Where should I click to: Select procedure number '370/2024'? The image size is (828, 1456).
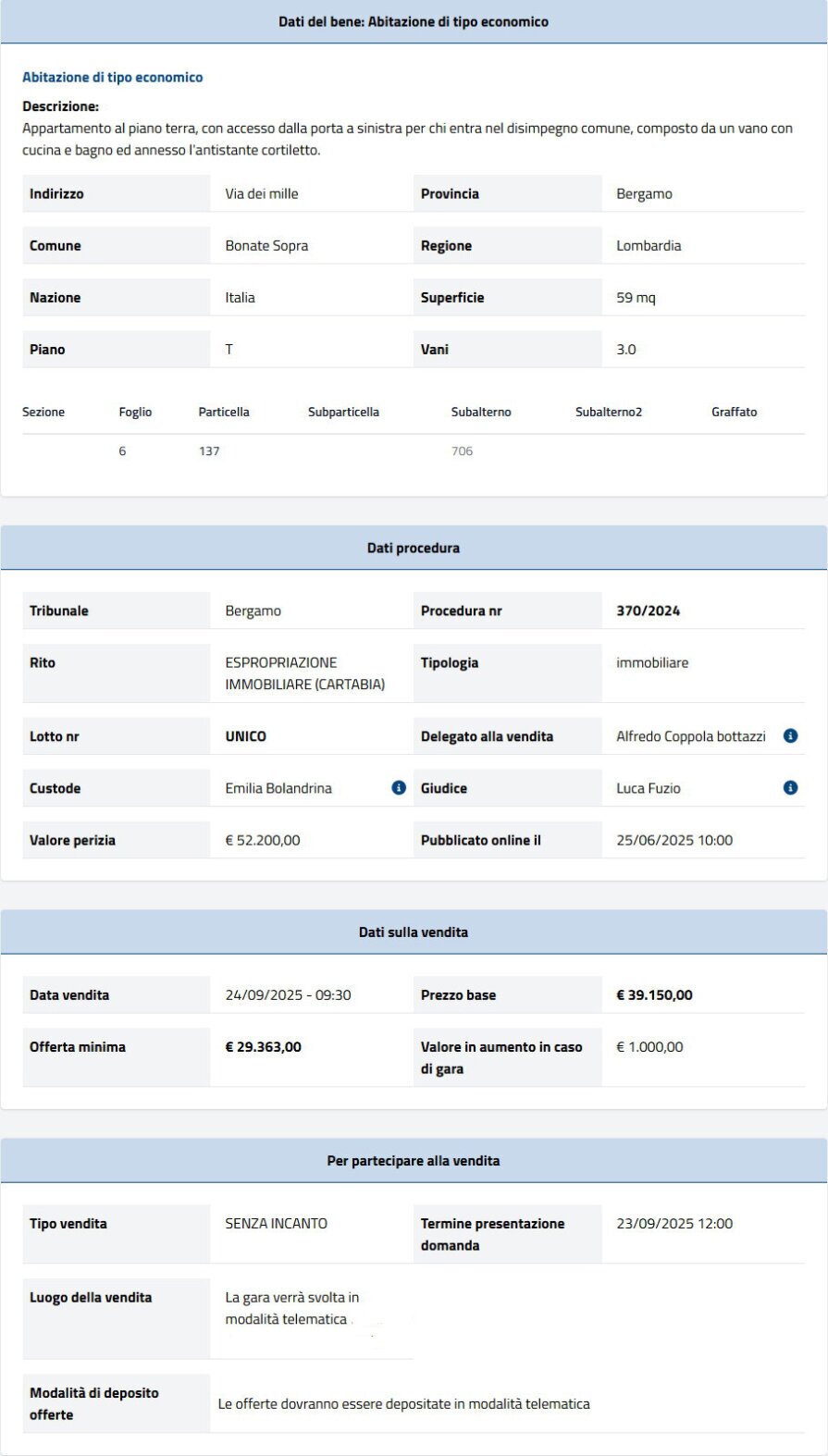coord(648,611)
